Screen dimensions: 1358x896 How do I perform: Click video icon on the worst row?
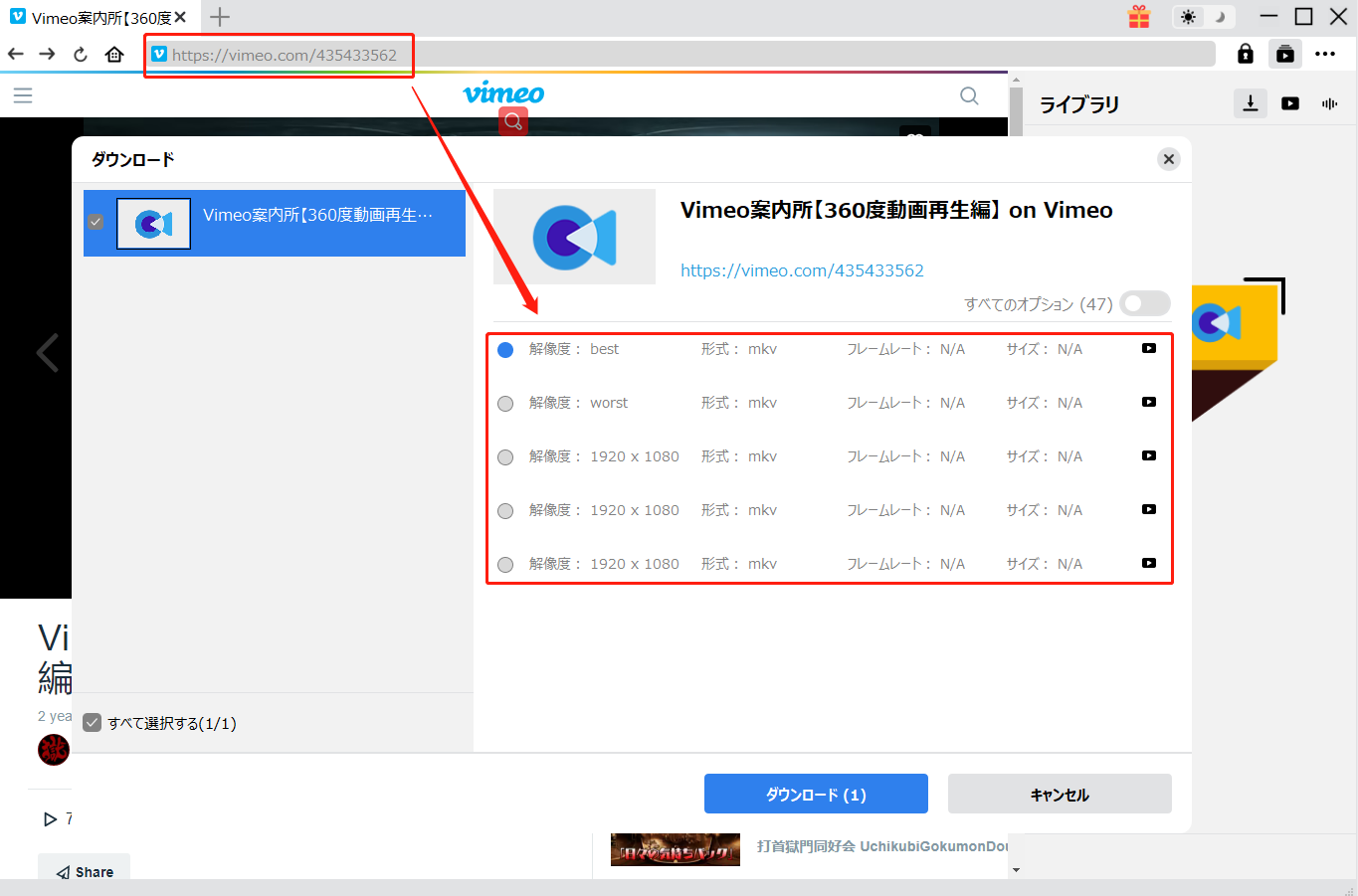pyautogui.click(x=1149, y=402)
